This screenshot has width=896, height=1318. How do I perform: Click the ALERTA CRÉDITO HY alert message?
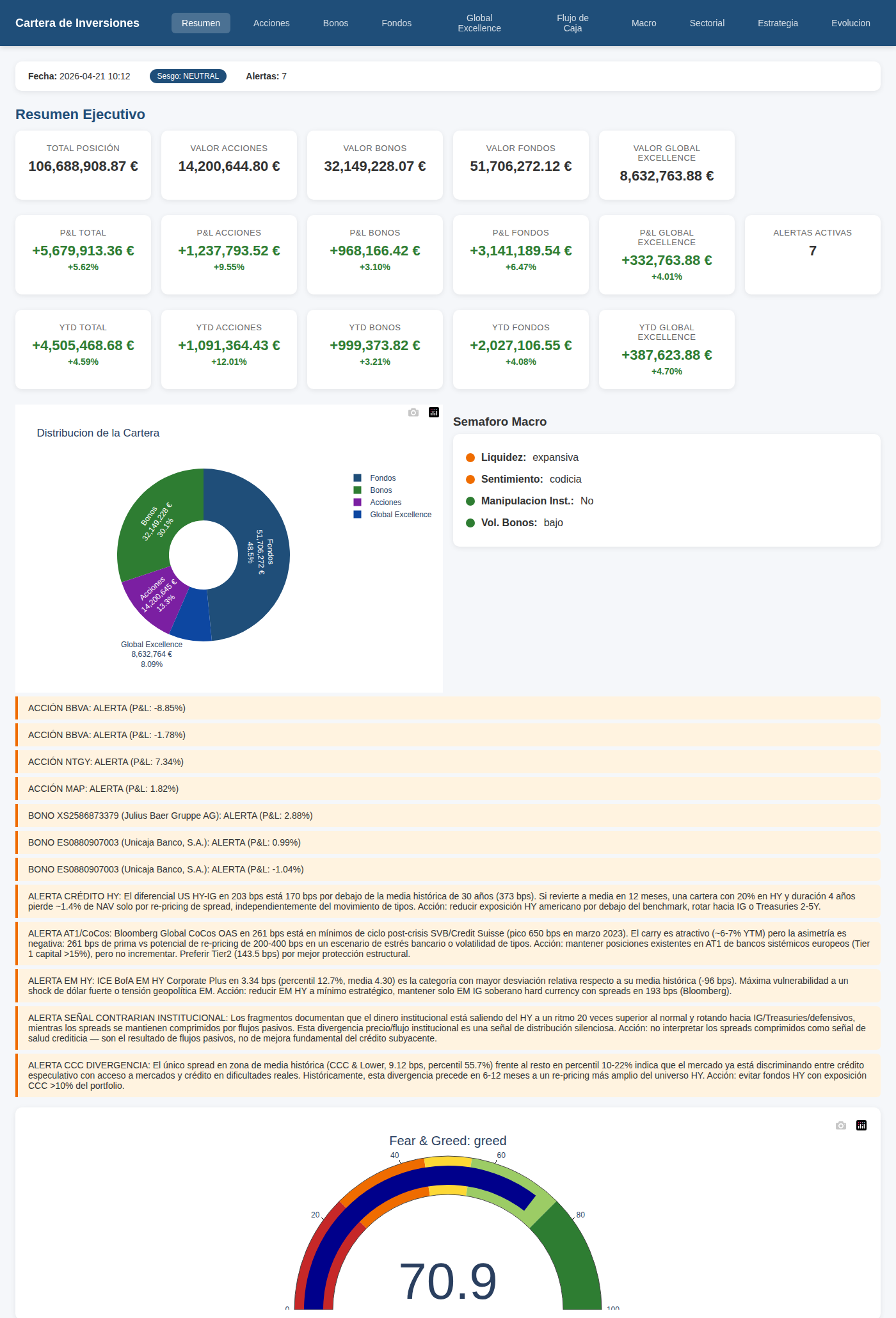[x=442, y=901]
